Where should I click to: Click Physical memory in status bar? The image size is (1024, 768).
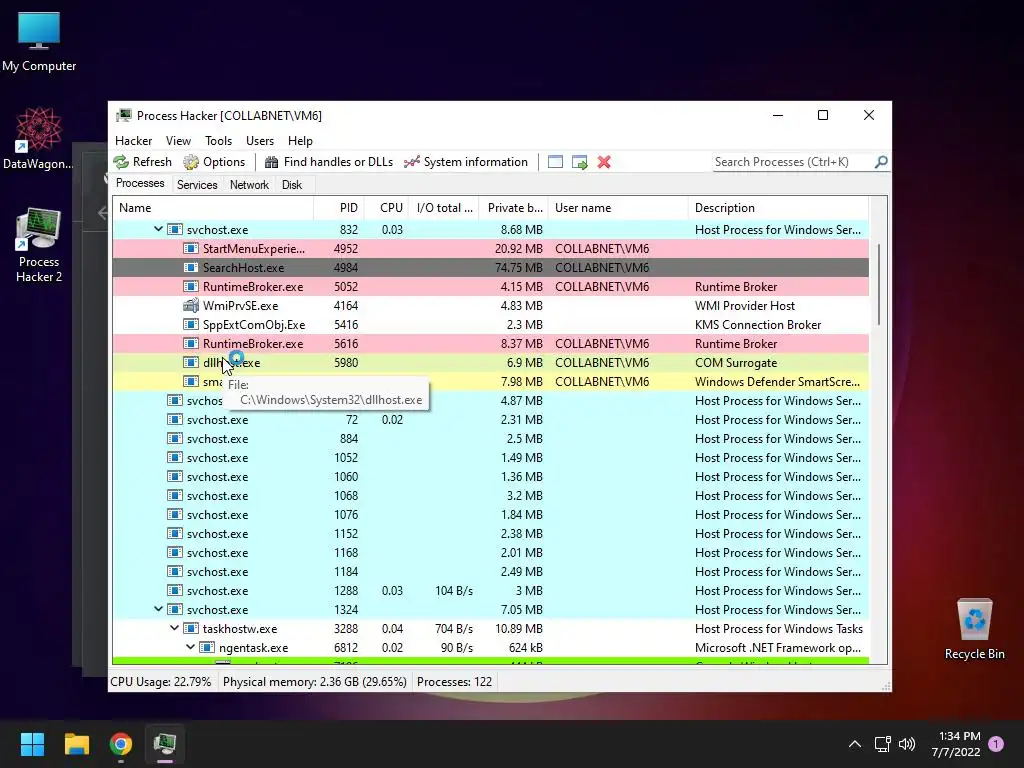point(315,682)
